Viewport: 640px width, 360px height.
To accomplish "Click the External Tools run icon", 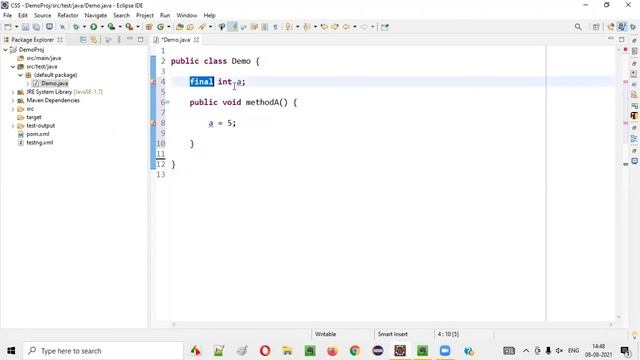I will pyautogui.click(x=129, y=27).
